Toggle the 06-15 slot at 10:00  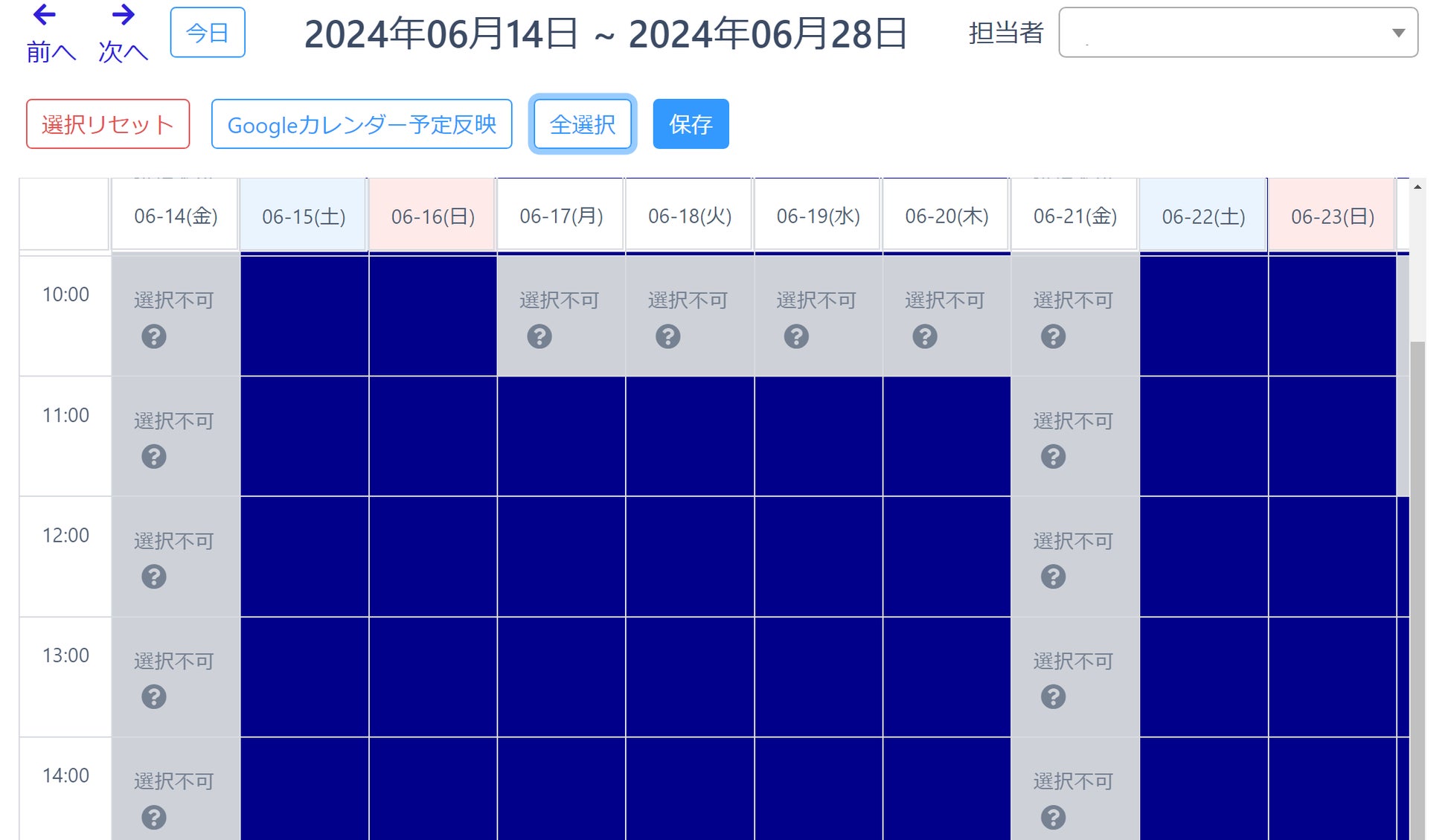(304, 316)
